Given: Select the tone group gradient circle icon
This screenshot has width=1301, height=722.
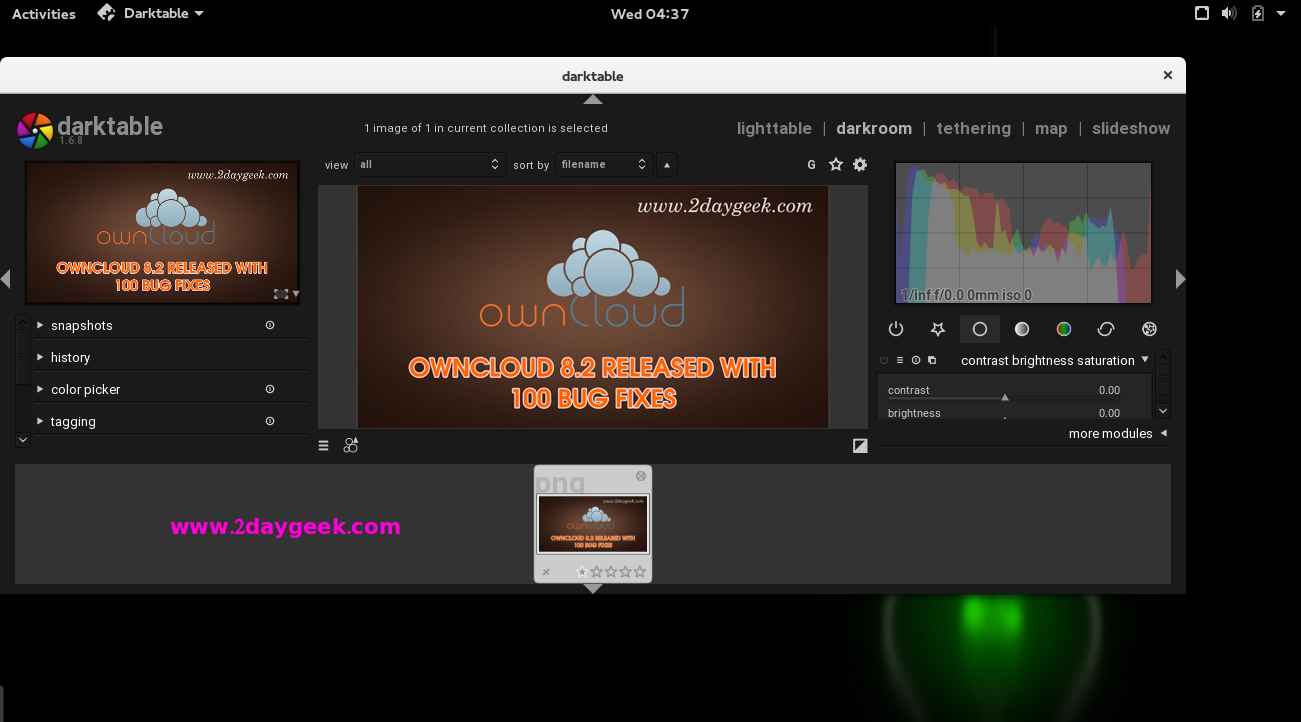Looking at the screenshot, I should coord(1022,329).
